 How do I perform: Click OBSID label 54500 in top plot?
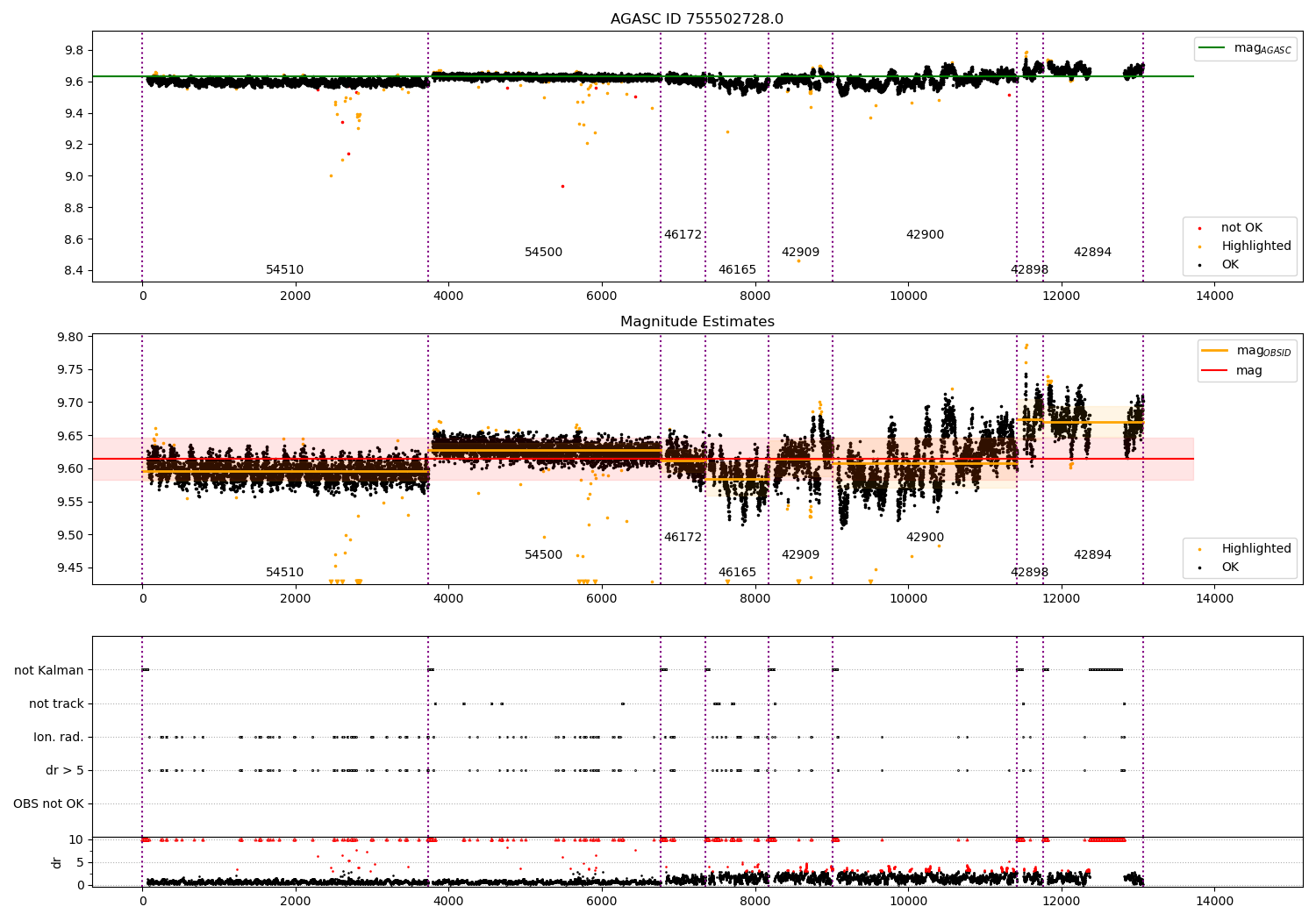tap(544, 253)
